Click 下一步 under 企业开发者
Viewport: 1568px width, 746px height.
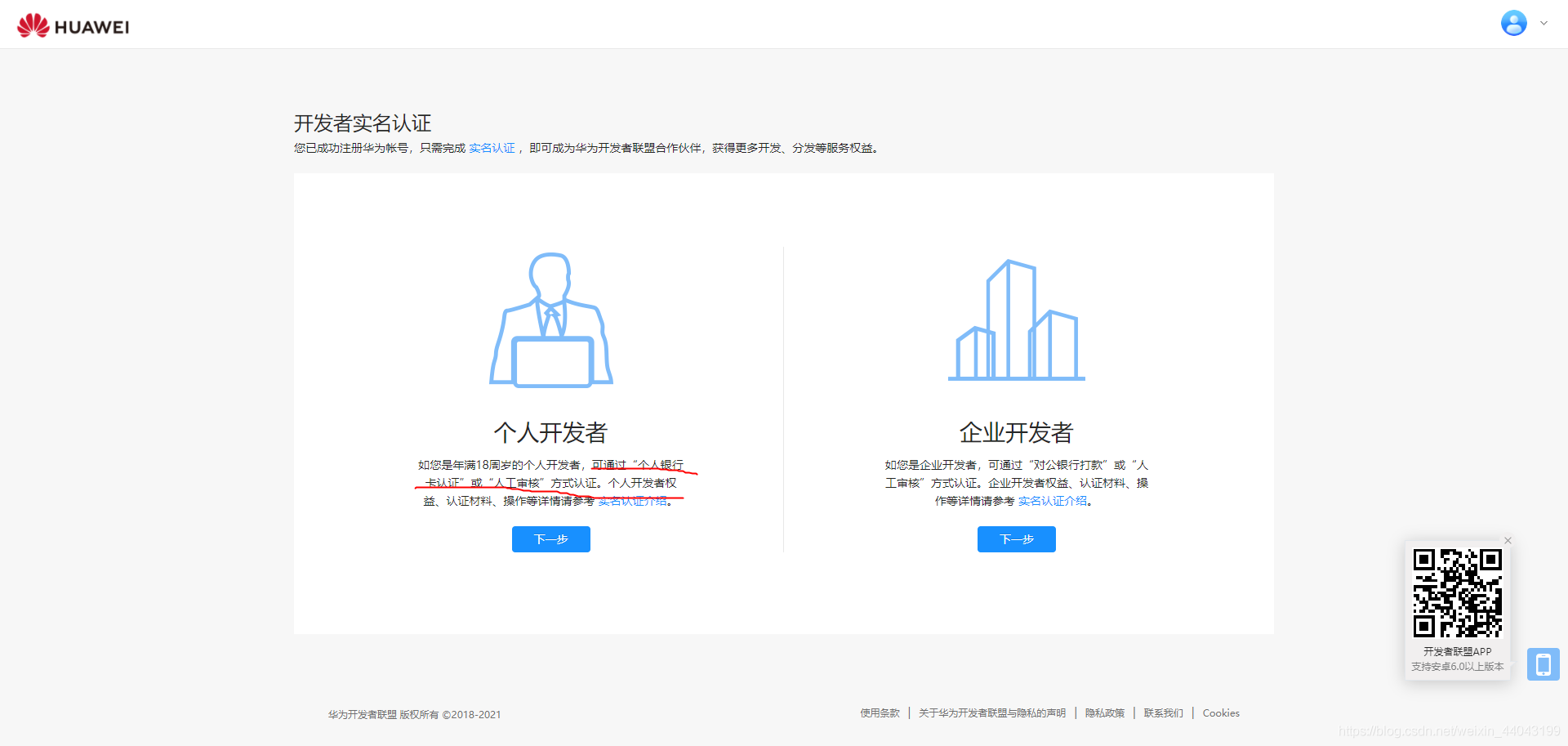tap(1017, 539)
